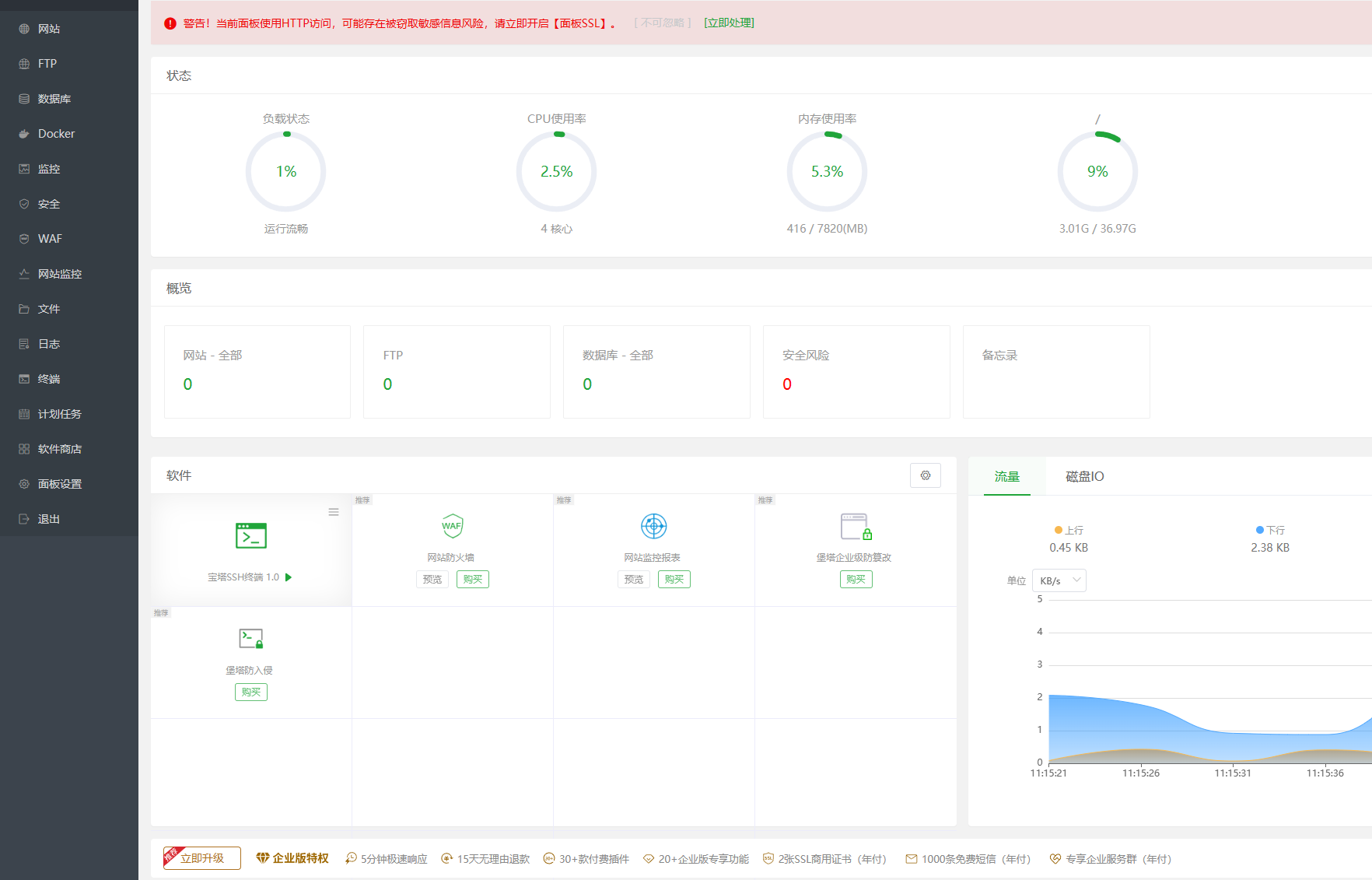
Task: Click the 宝塔SSH终端 green arrow
Action: pos(289,577)
